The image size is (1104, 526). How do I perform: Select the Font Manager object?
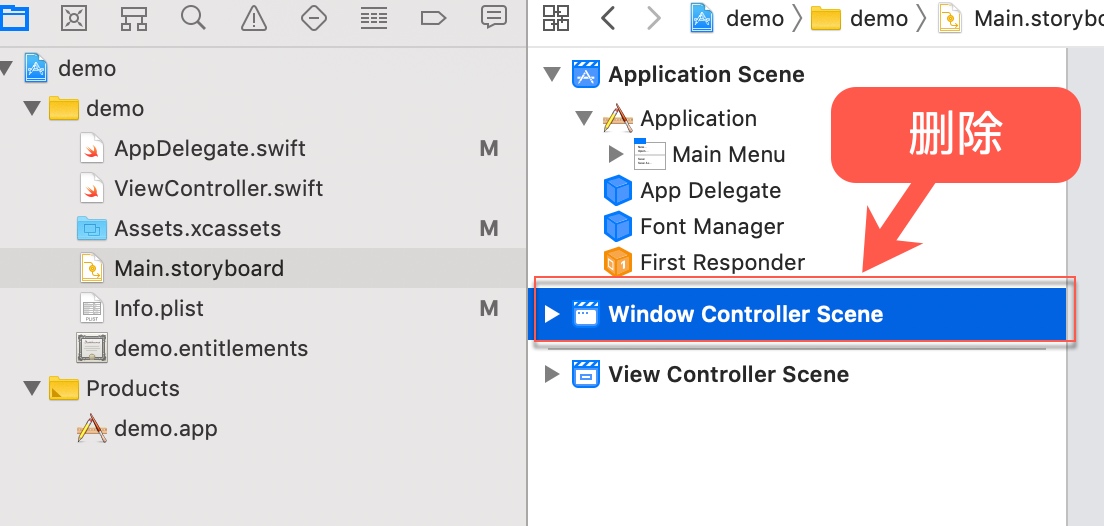point(712,226)
